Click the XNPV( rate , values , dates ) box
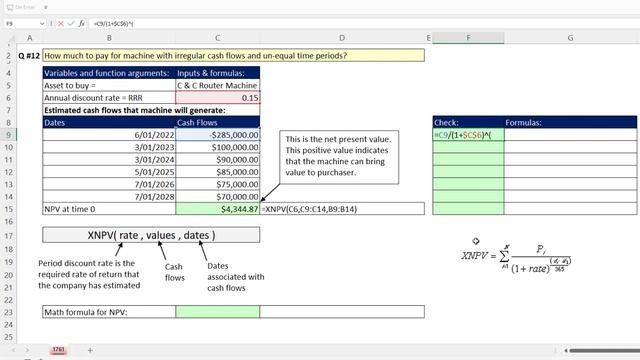Viewport: 640px width, 360px height. [151, 235]
